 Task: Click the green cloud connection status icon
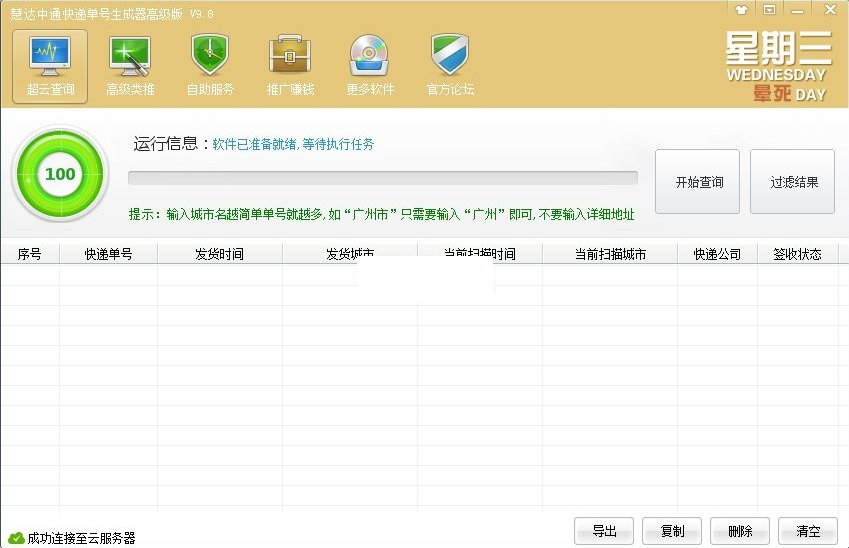click(16, 538)
